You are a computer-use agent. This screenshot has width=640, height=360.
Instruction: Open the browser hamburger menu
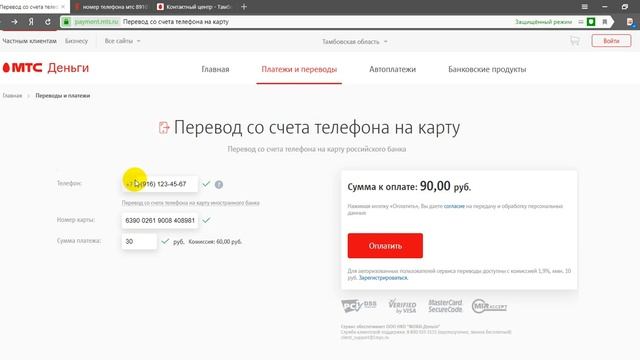coord(584,7)
